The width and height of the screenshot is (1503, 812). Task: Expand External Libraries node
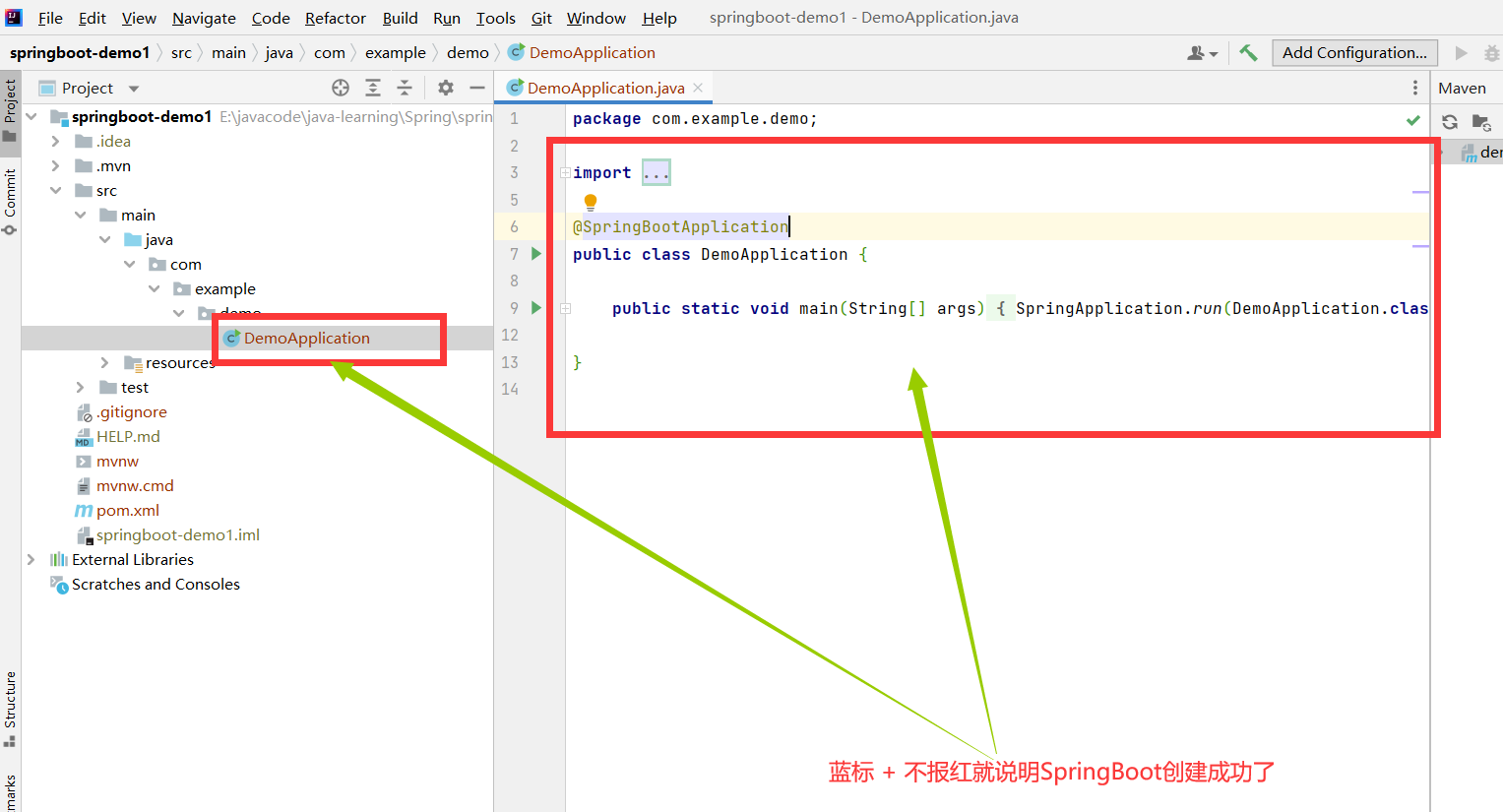31,559
